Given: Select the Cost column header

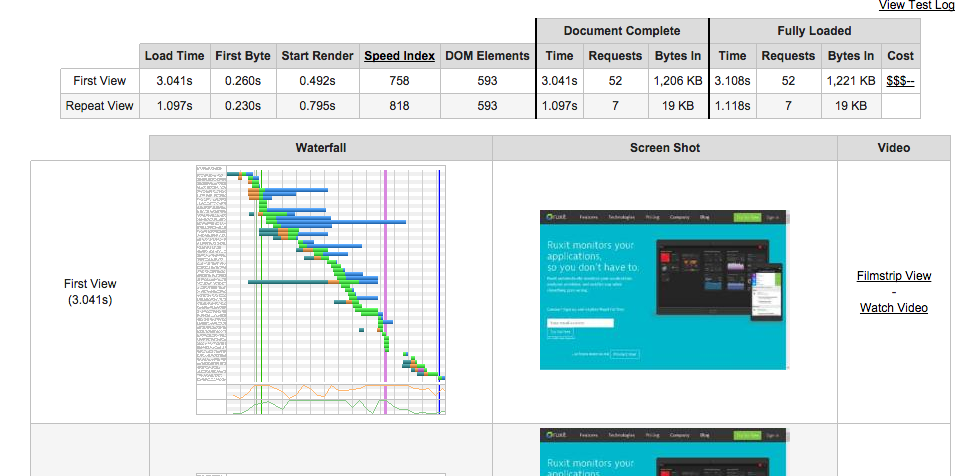Looking at the screenshot, I should [900, 56].
